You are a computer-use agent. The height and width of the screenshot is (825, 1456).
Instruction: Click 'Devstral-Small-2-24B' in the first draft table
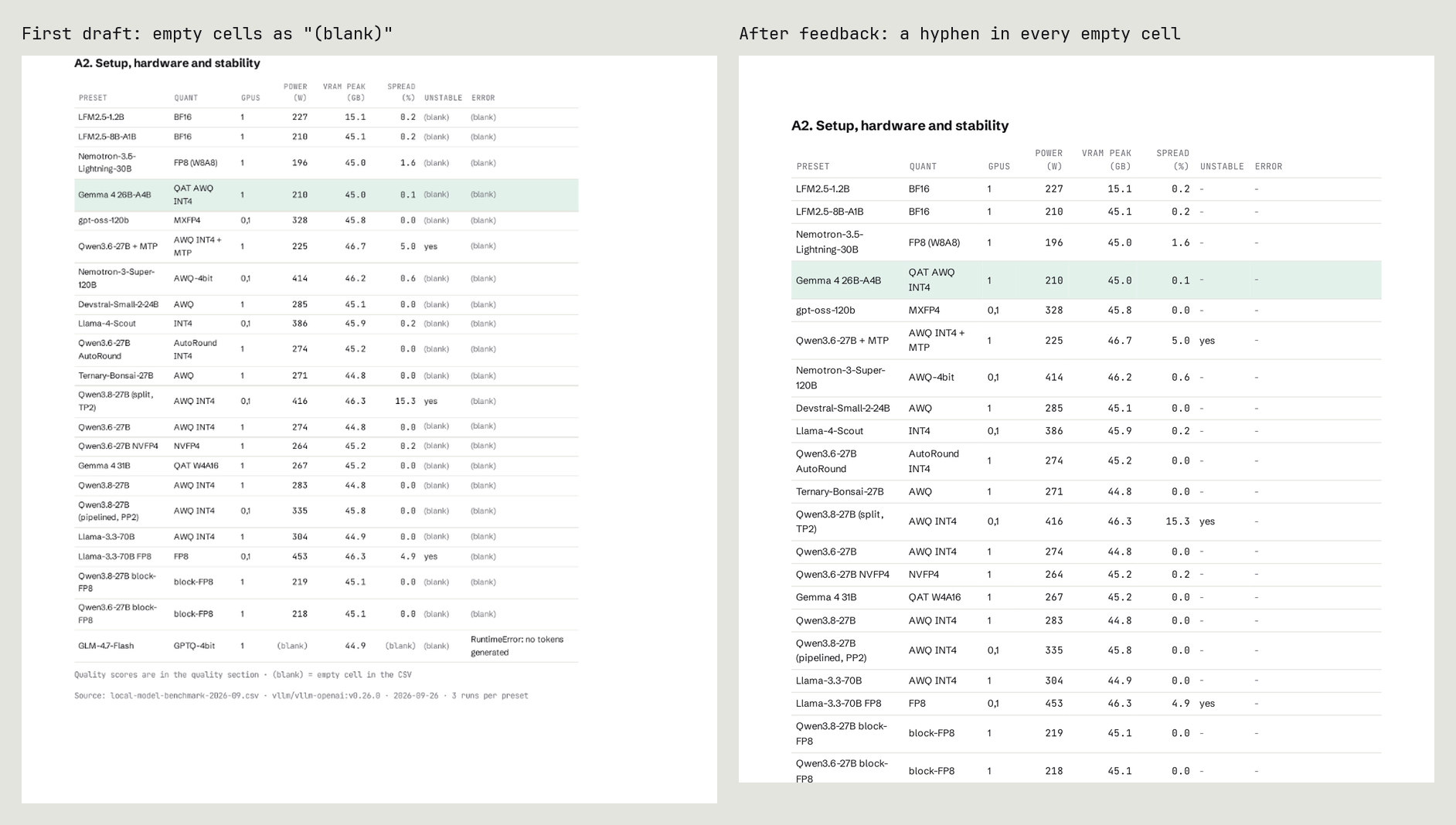click(118, 304)
